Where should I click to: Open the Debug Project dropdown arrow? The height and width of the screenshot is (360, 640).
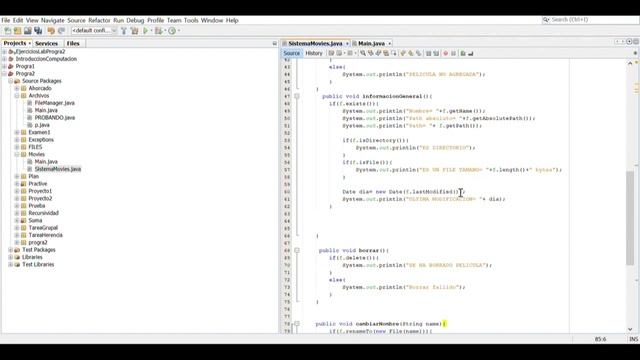[x=164, y=31]
